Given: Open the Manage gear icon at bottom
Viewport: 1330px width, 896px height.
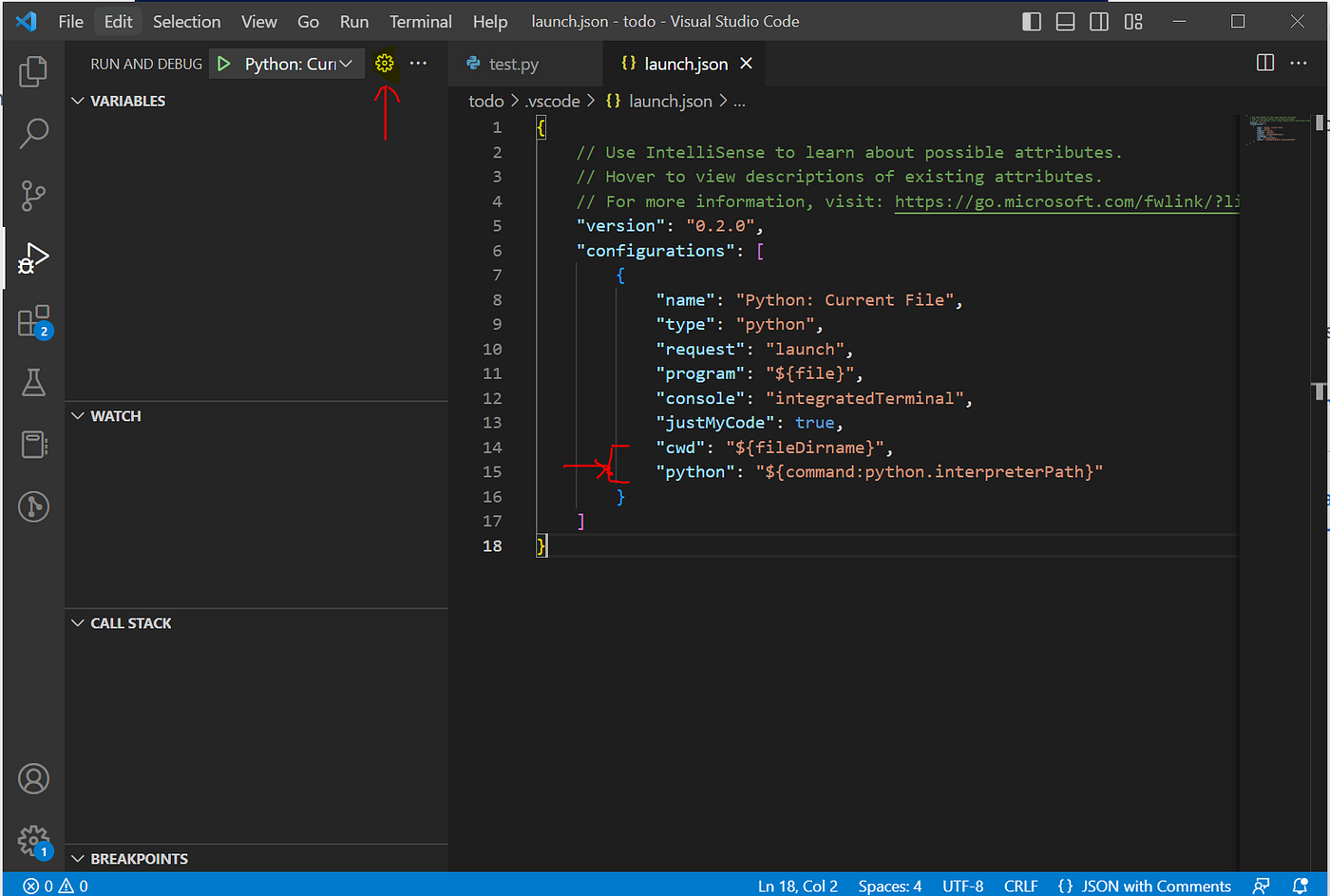Looking at the screenshot, I should point(33,841).
